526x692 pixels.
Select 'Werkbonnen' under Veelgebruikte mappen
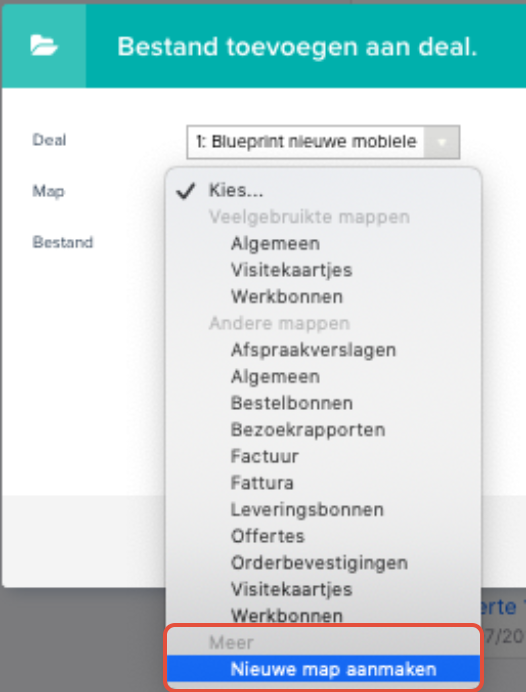click(323, 297)
